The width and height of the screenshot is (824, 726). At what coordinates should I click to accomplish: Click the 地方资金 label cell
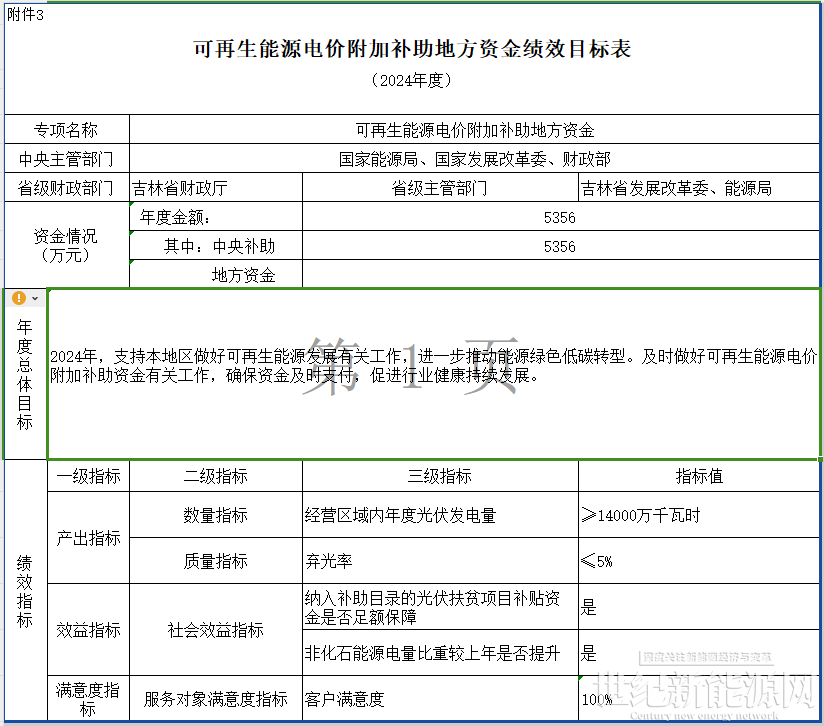click(x=216, y=274)
